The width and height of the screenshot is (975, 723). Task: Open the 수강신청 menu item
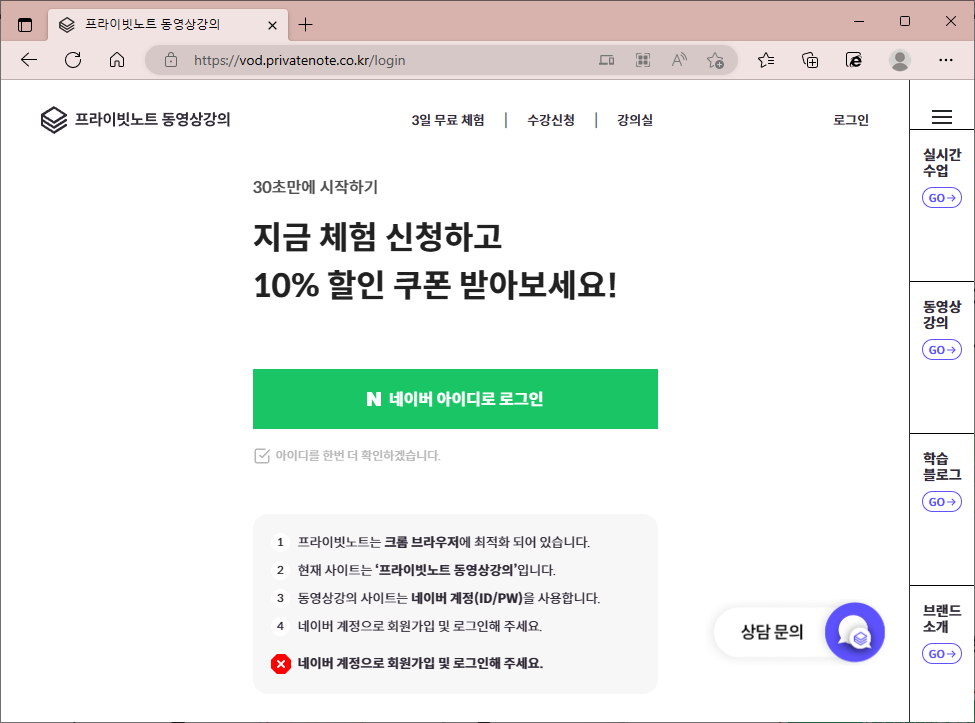click(551, 120)
